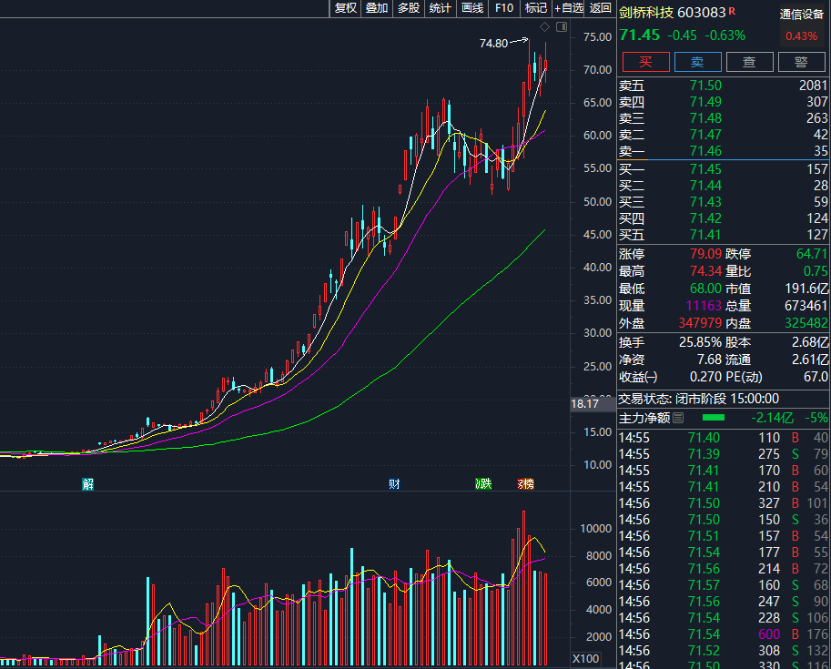Click the X100 volume unit label
The width and height of the screenshot is (831, 669).
(x=584, y=659)
